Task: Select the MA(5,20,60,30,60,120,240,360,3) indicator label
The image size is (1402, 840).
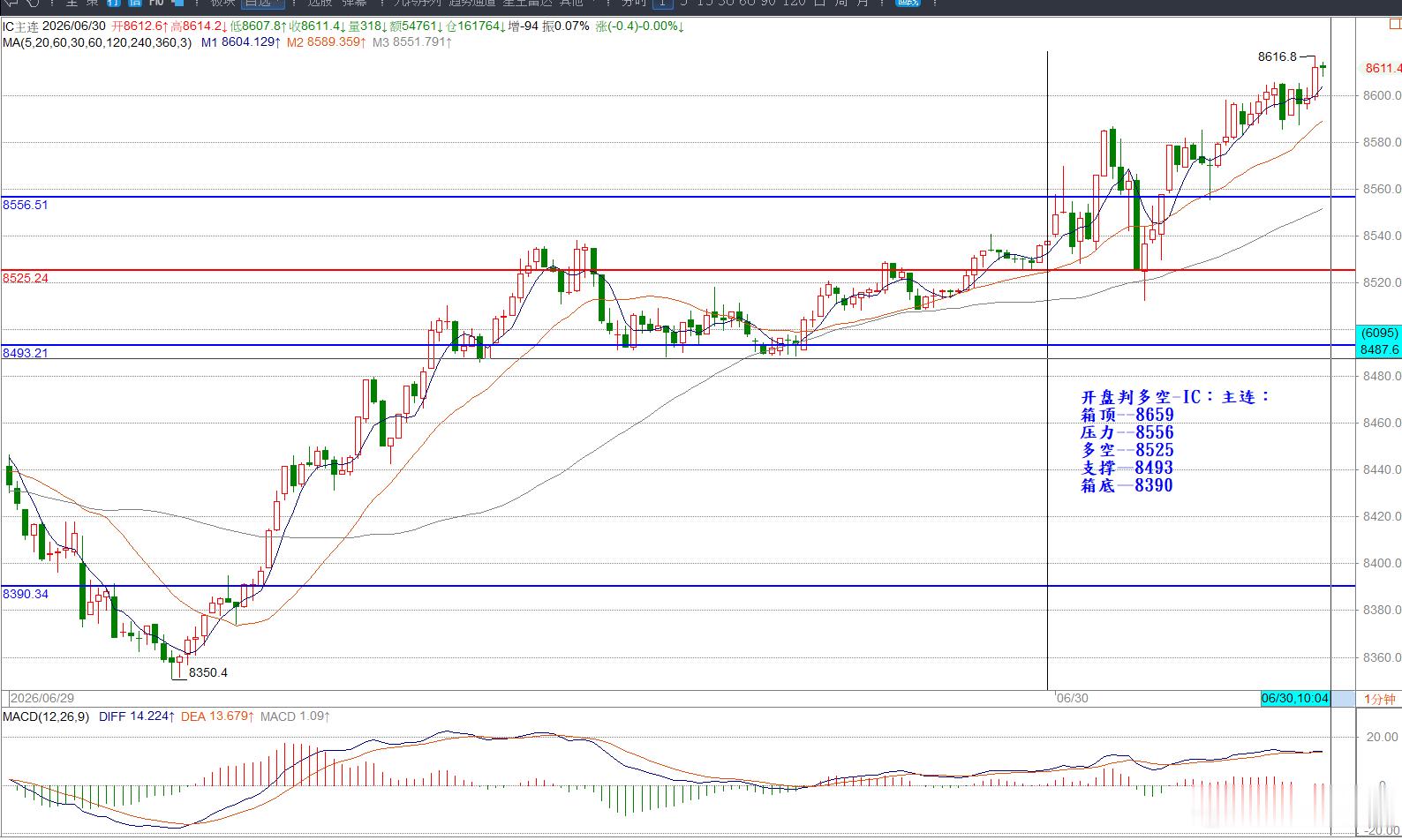Action: click(x=96, y=41)
